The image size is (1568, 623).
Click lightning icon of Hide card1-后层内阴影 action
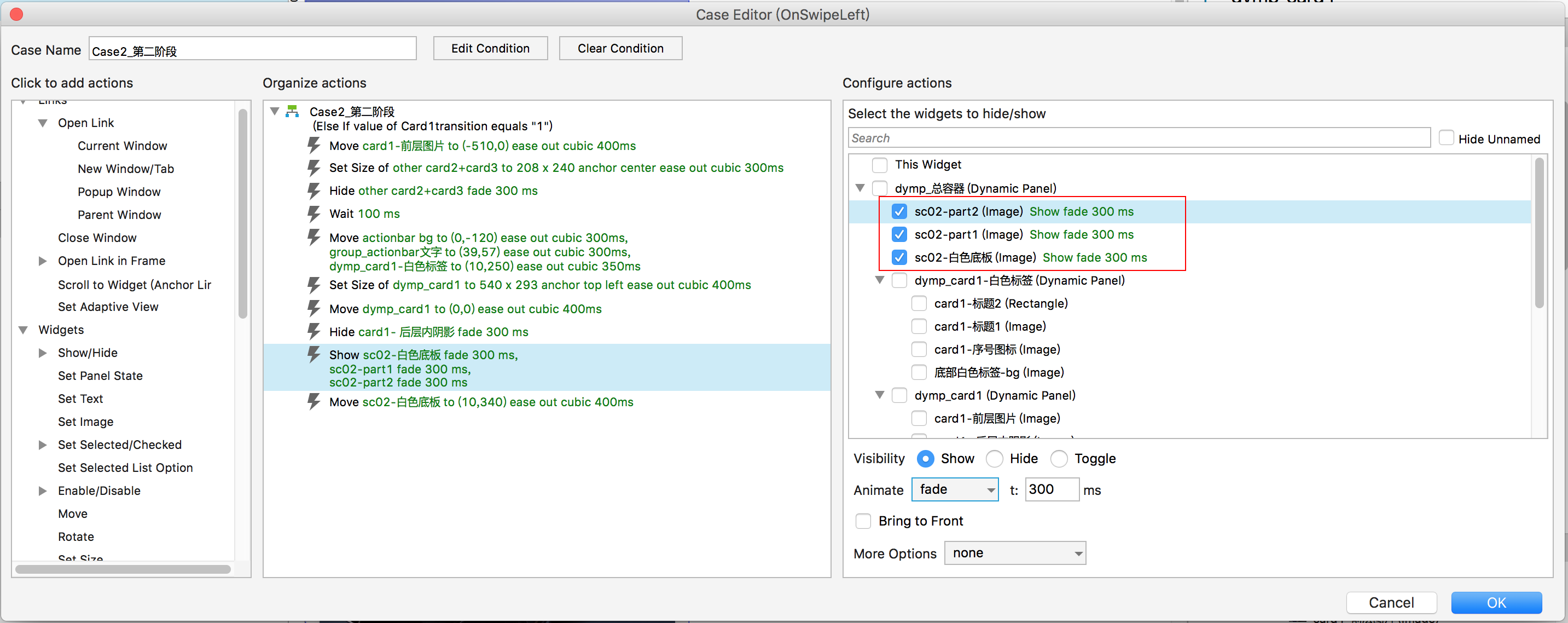click(313, 332)
